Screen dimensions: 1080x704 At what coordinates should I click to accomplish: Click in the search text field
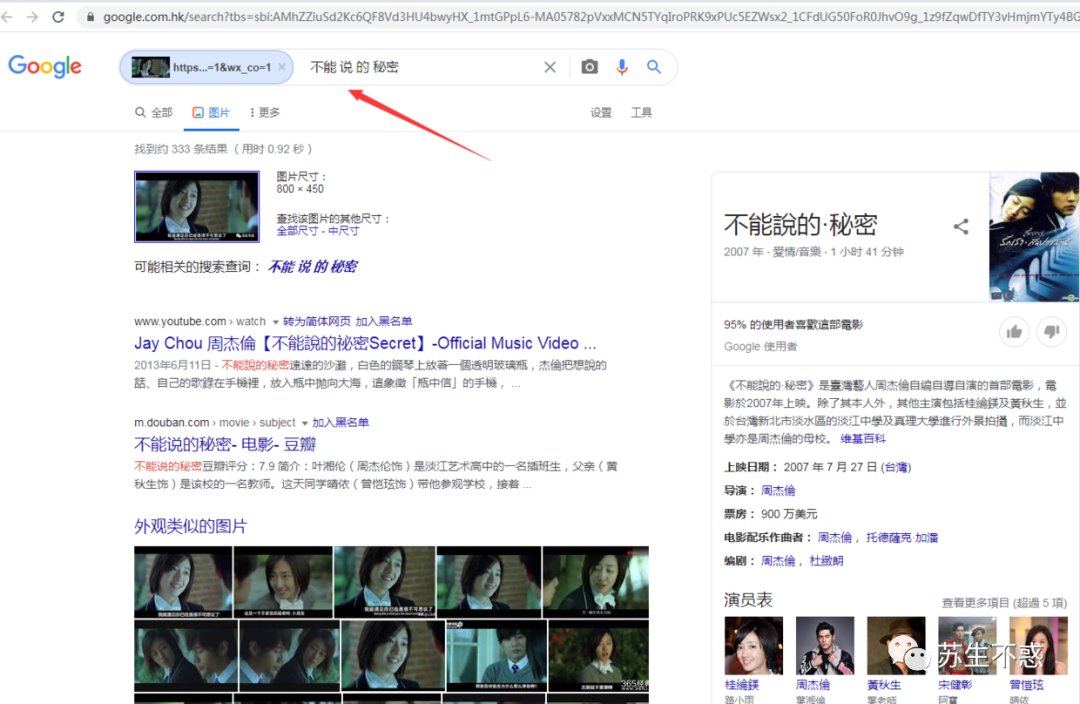420,67
